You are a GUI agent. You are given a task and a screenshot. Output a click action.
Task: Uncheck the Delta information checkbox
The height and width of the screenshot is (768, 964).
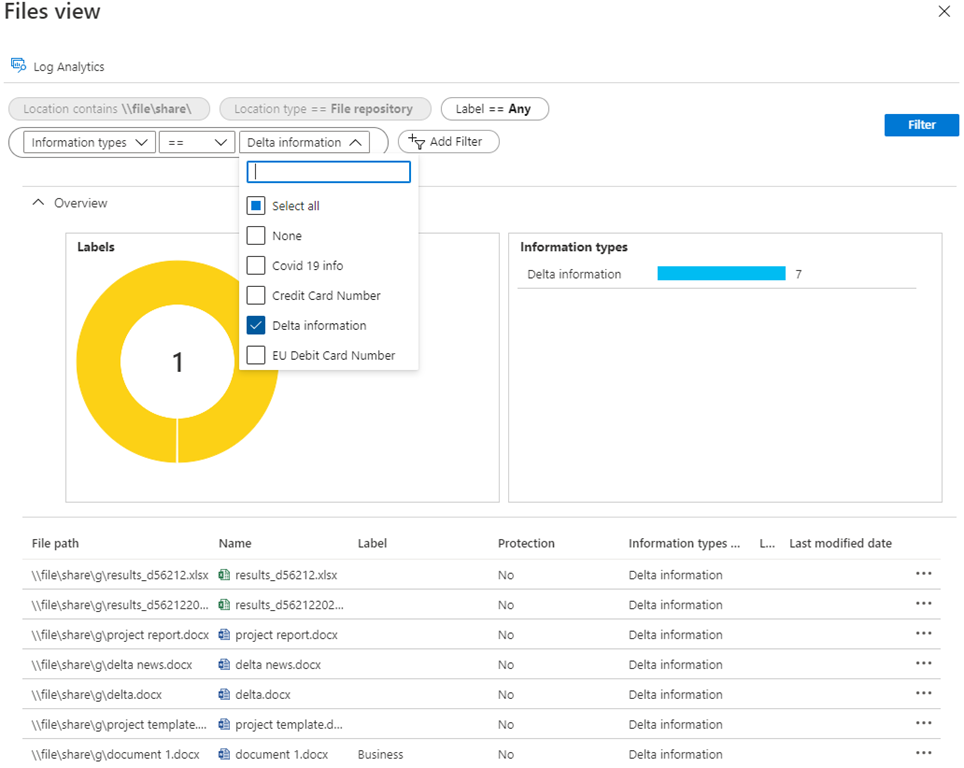point(256,326)
